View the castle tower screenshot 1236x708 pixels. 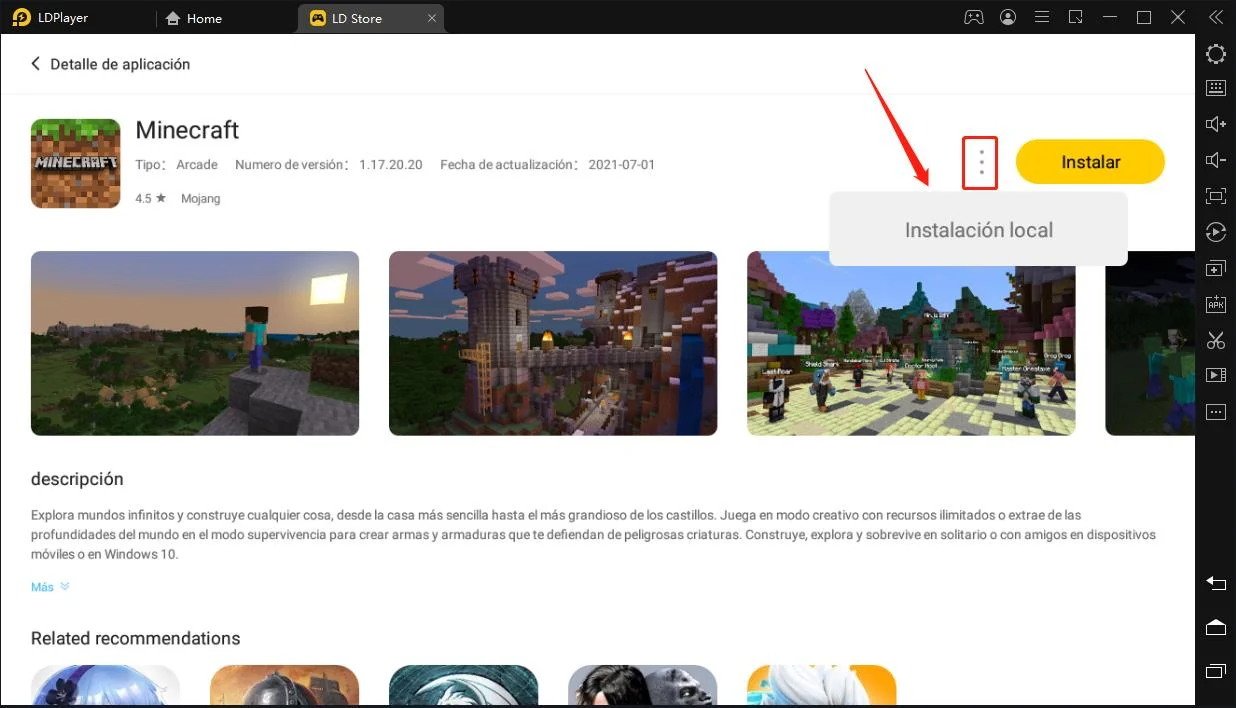[553, 343]
